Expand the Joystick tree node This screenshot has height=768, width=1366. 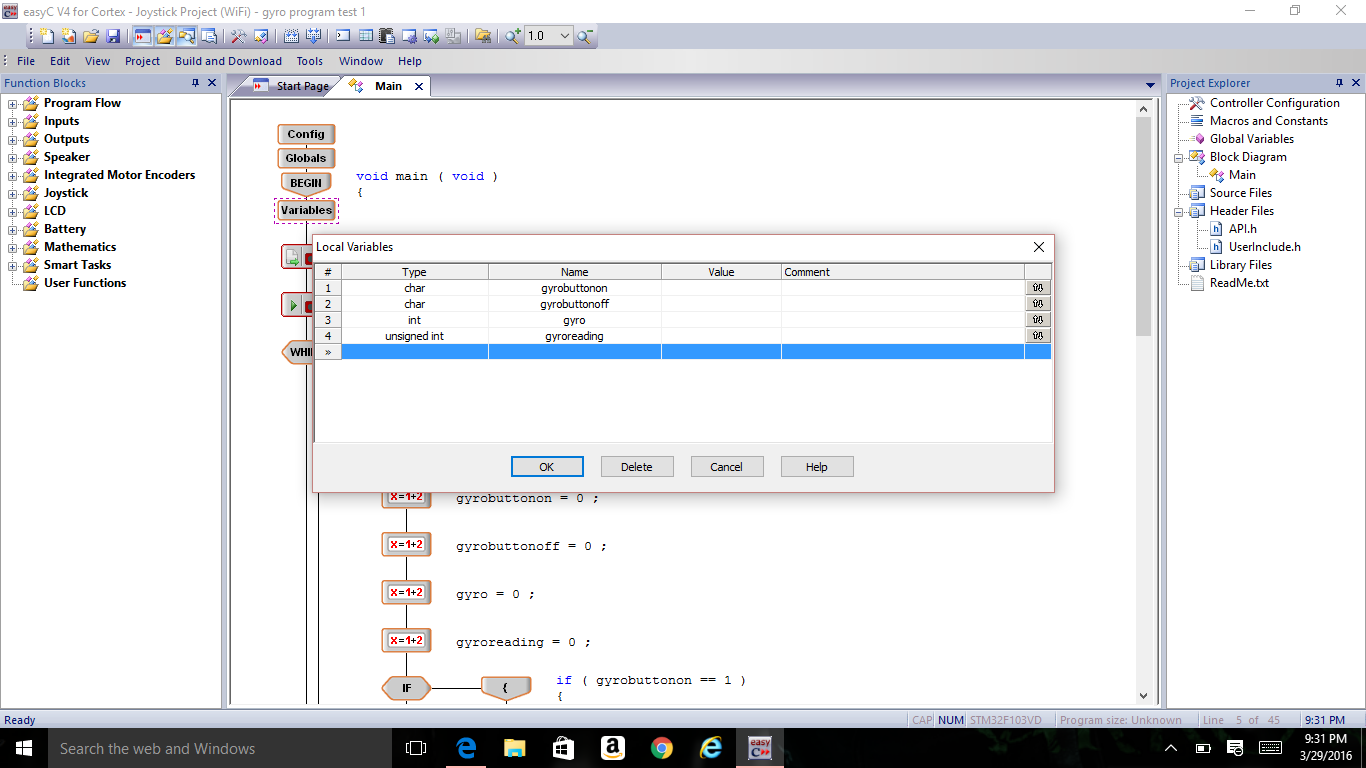click(x=13, y=193)
